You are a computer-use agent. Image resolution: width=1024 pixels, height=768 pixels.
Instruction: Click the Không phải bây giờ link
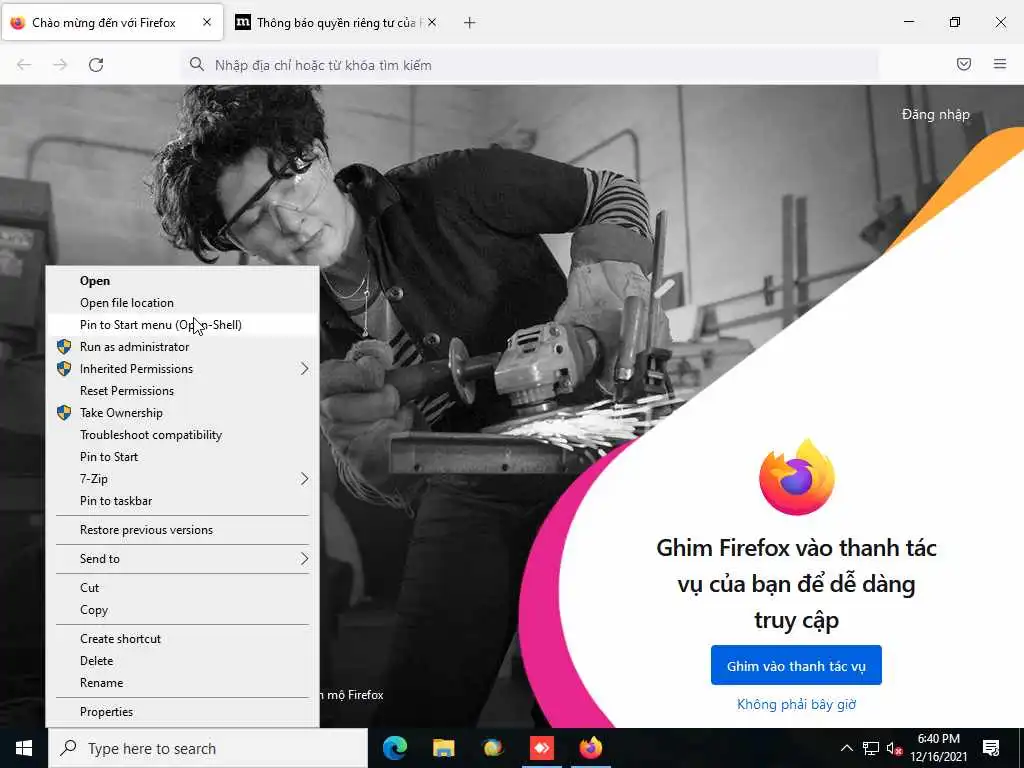796,704
